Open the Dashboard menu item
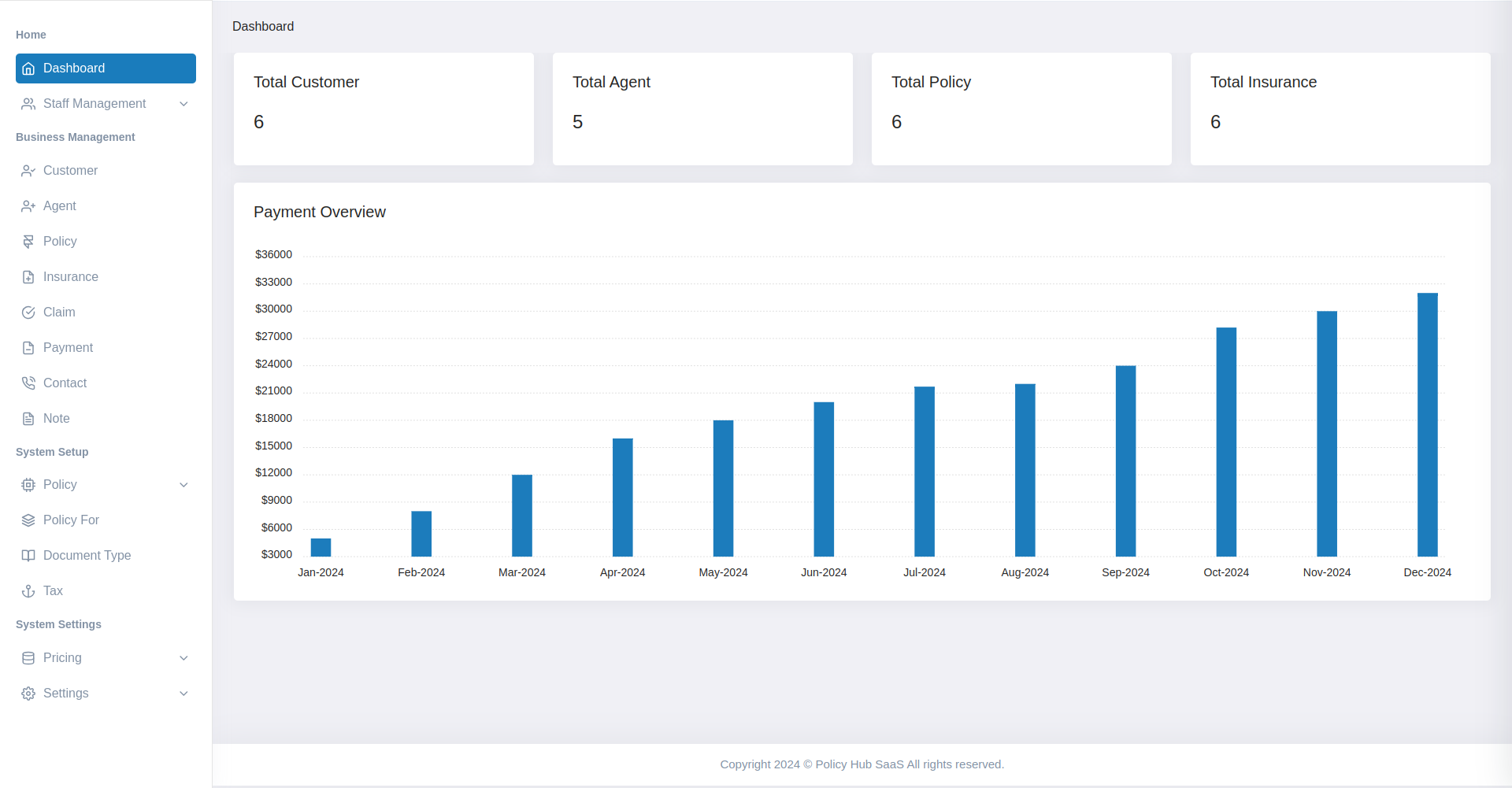 (106, 68)
